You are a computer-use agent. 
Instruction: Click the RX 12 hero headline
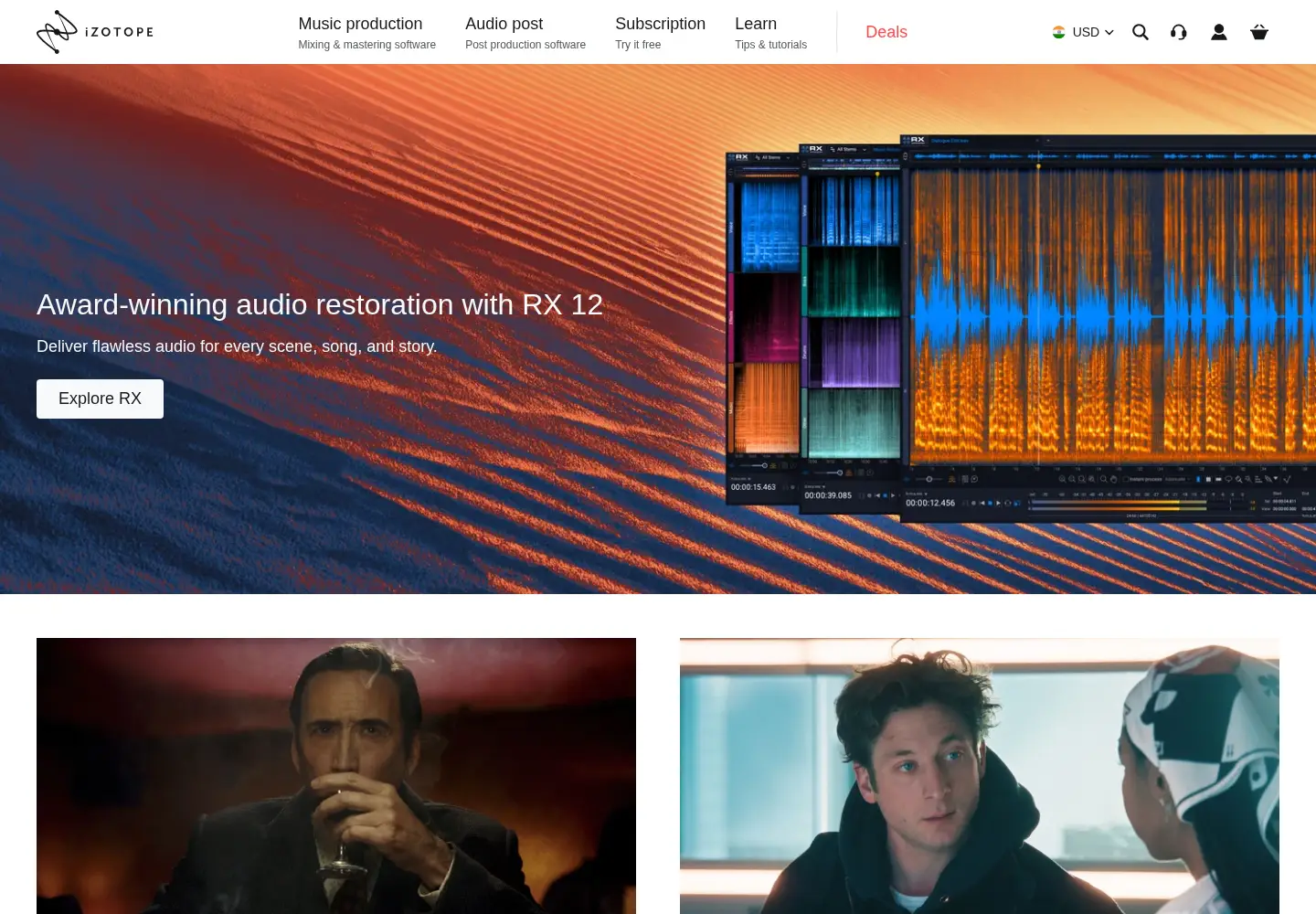[320, 304]
